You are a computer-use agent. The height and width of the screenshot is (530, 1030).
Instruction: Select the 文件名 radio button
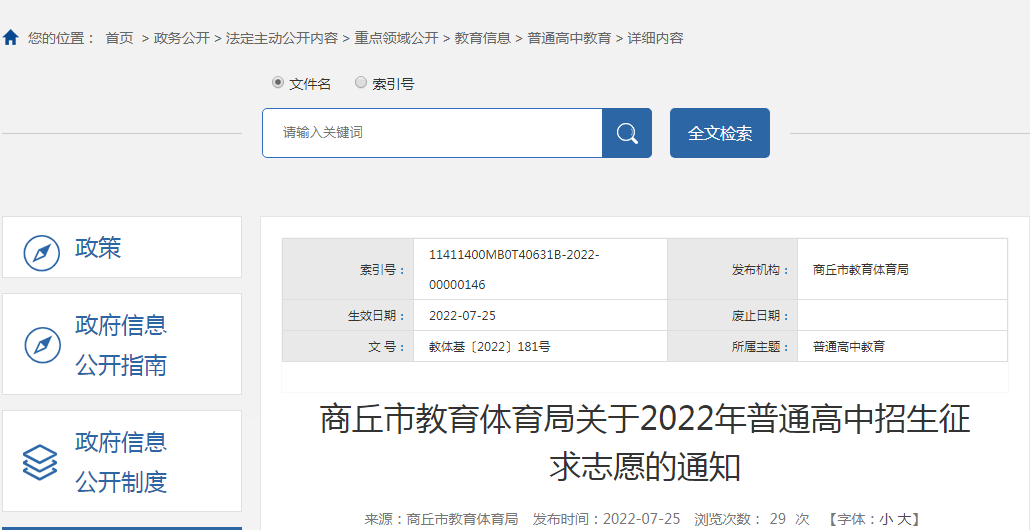tap(278, 83)
